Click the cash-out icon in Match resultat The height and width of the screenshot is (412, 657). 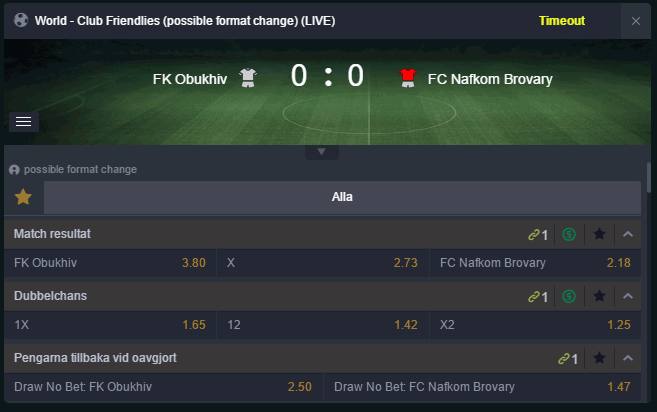pos(569,234)
